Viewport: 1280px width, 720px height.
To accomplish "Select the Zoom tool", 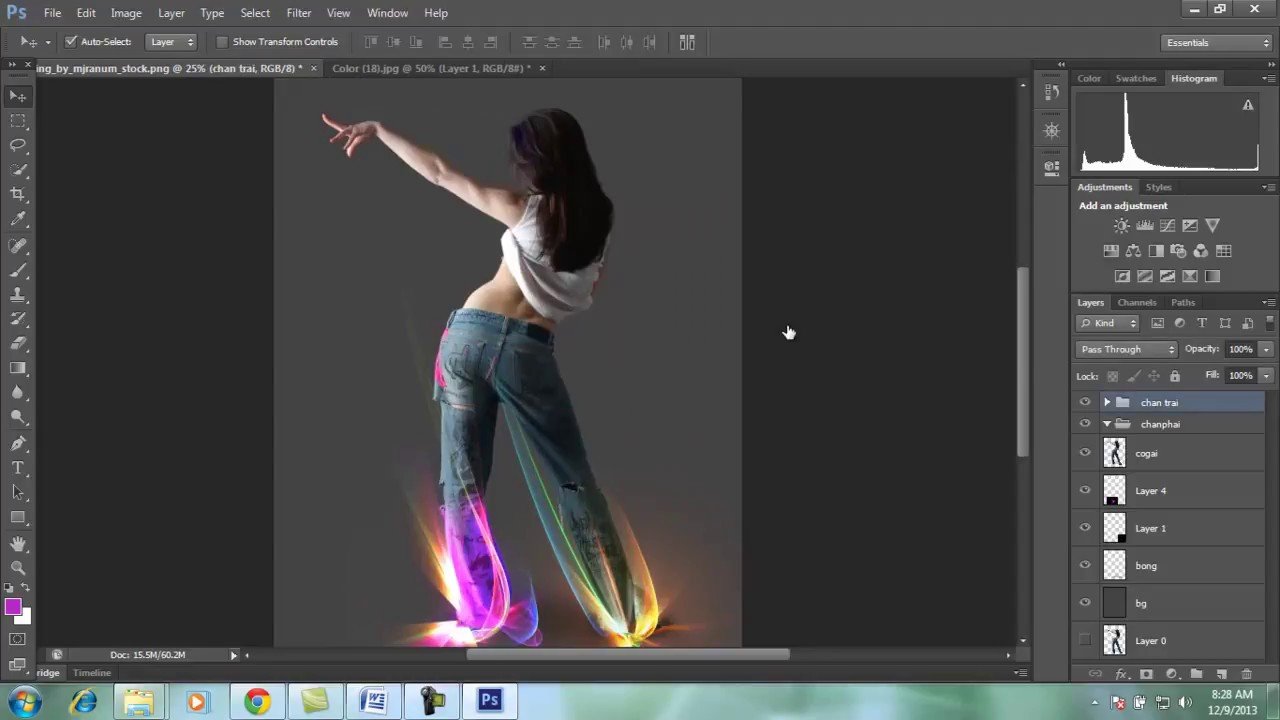I will [18, 566].
